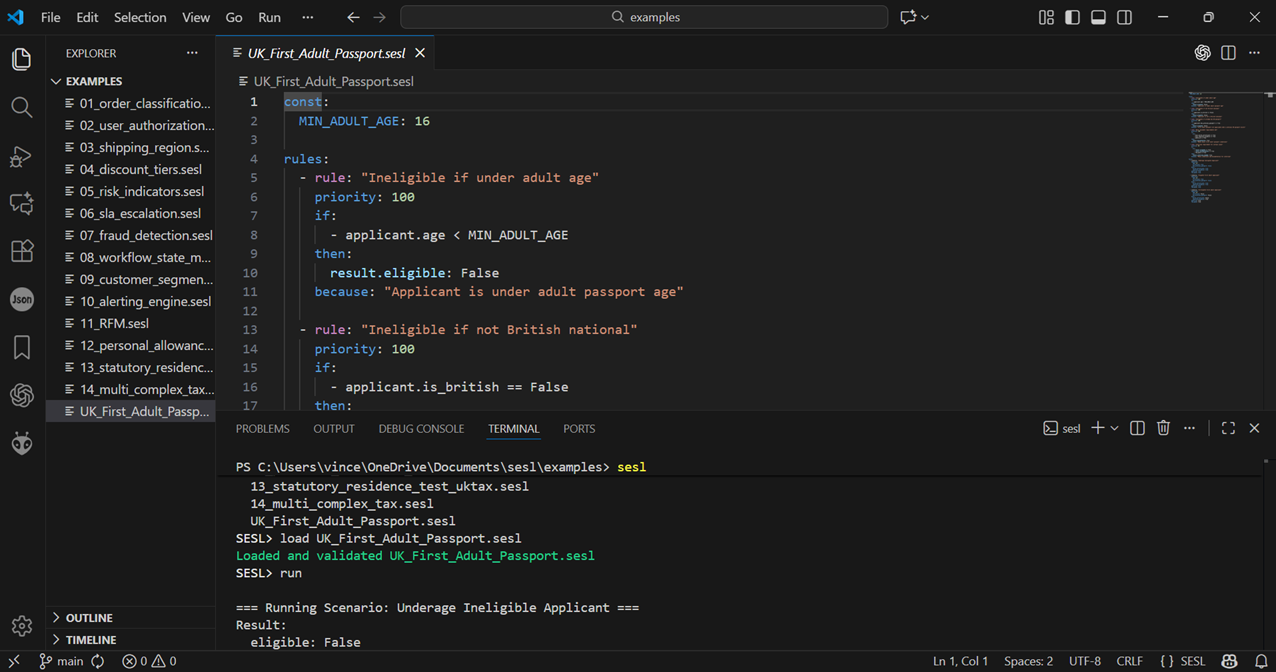This screenshot has width=1276, height=672.
Task: Switch to the DEBUG CONSOLE tab
Action: 421,428
